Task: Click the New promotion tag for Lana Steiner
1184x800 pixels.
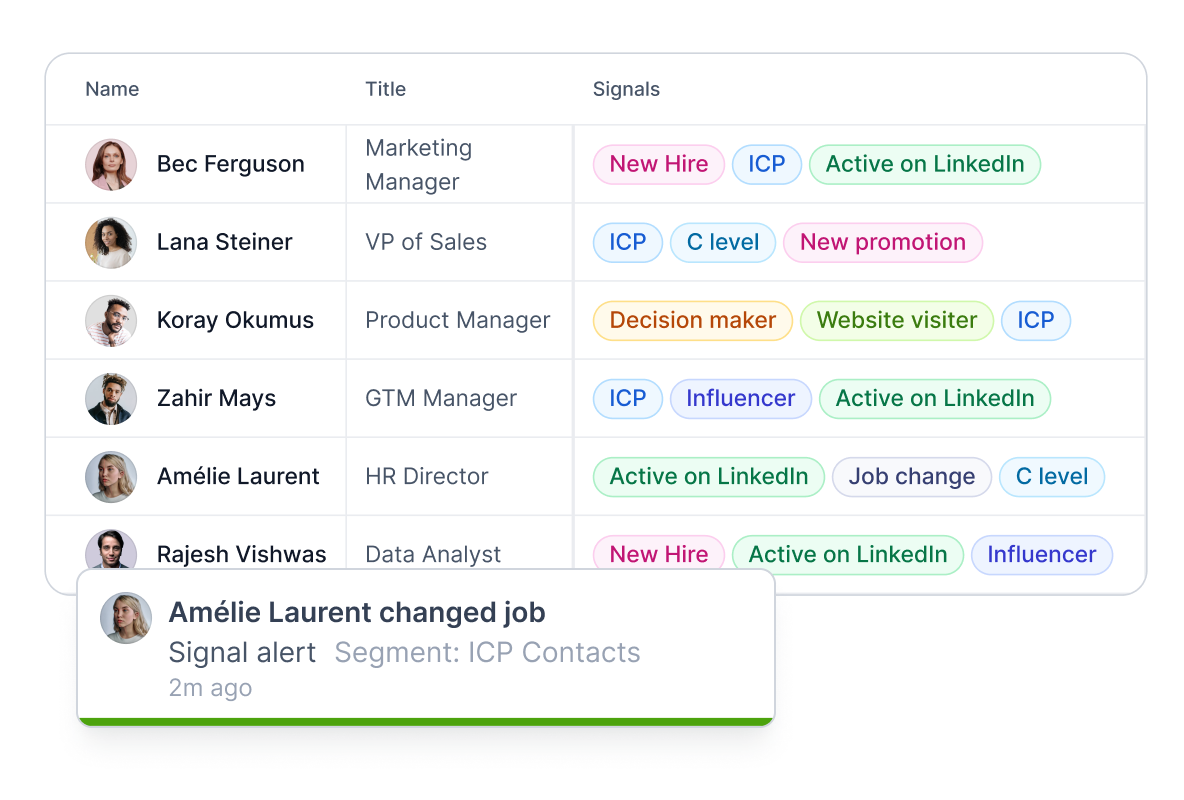Action: (x=882, y=242)
